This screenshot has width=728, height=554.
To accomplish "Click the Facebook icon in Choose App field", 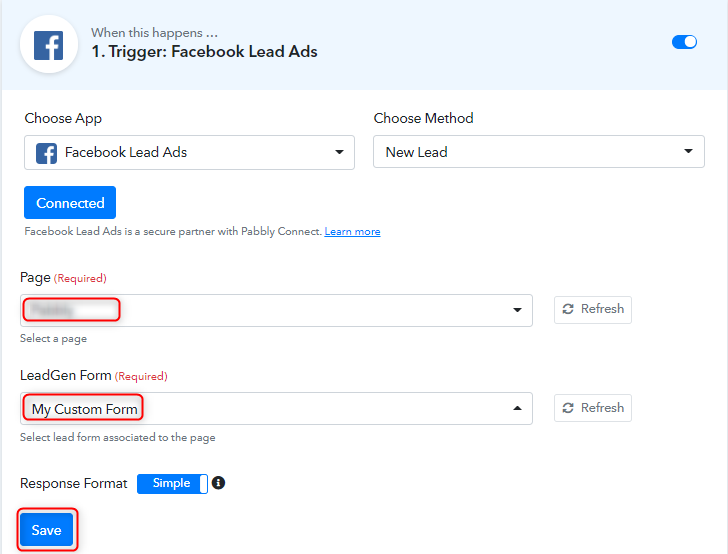I will pos(46,153).
